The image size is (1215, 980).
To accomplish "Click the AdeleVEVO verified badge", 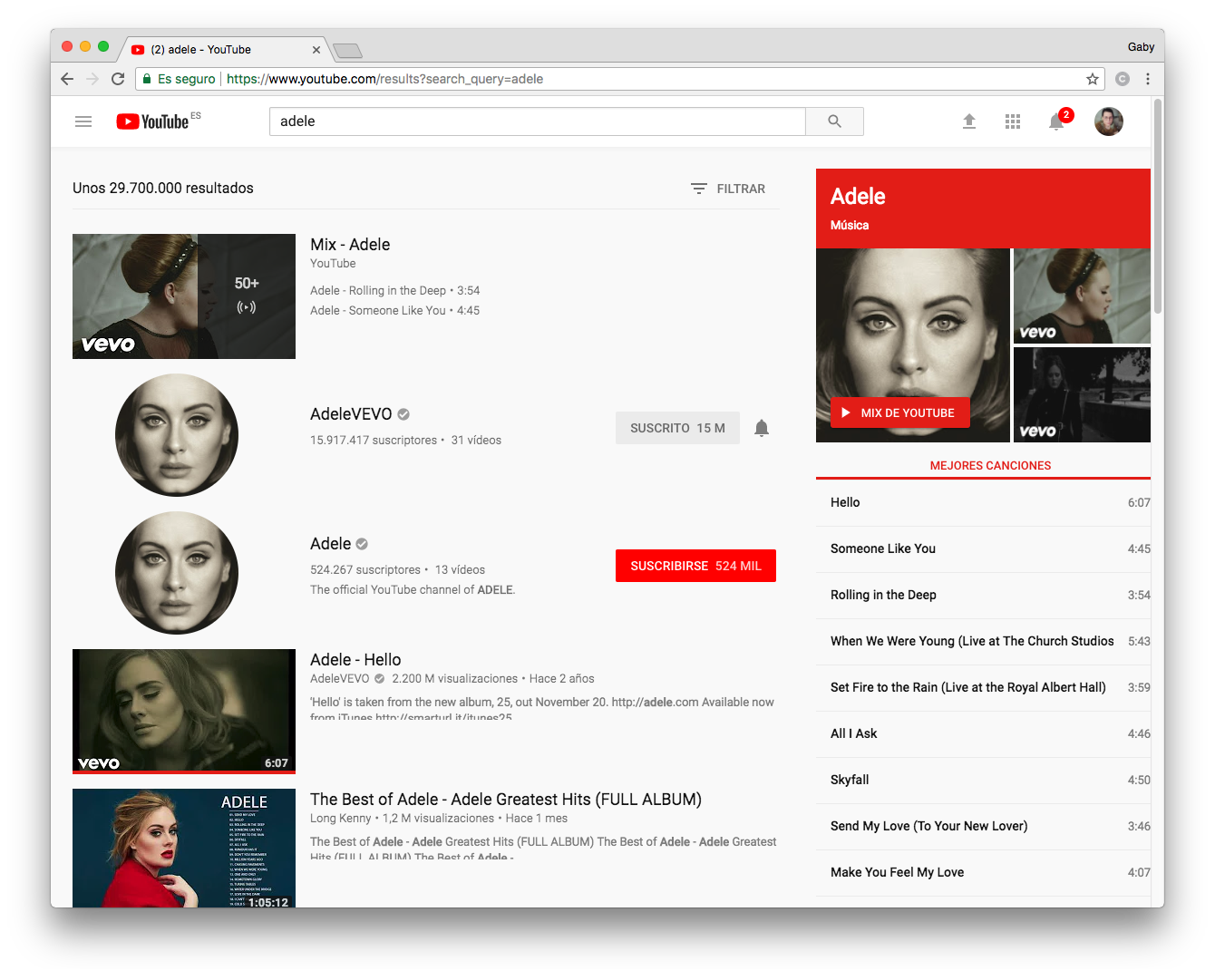I will [x=403, y=414].
